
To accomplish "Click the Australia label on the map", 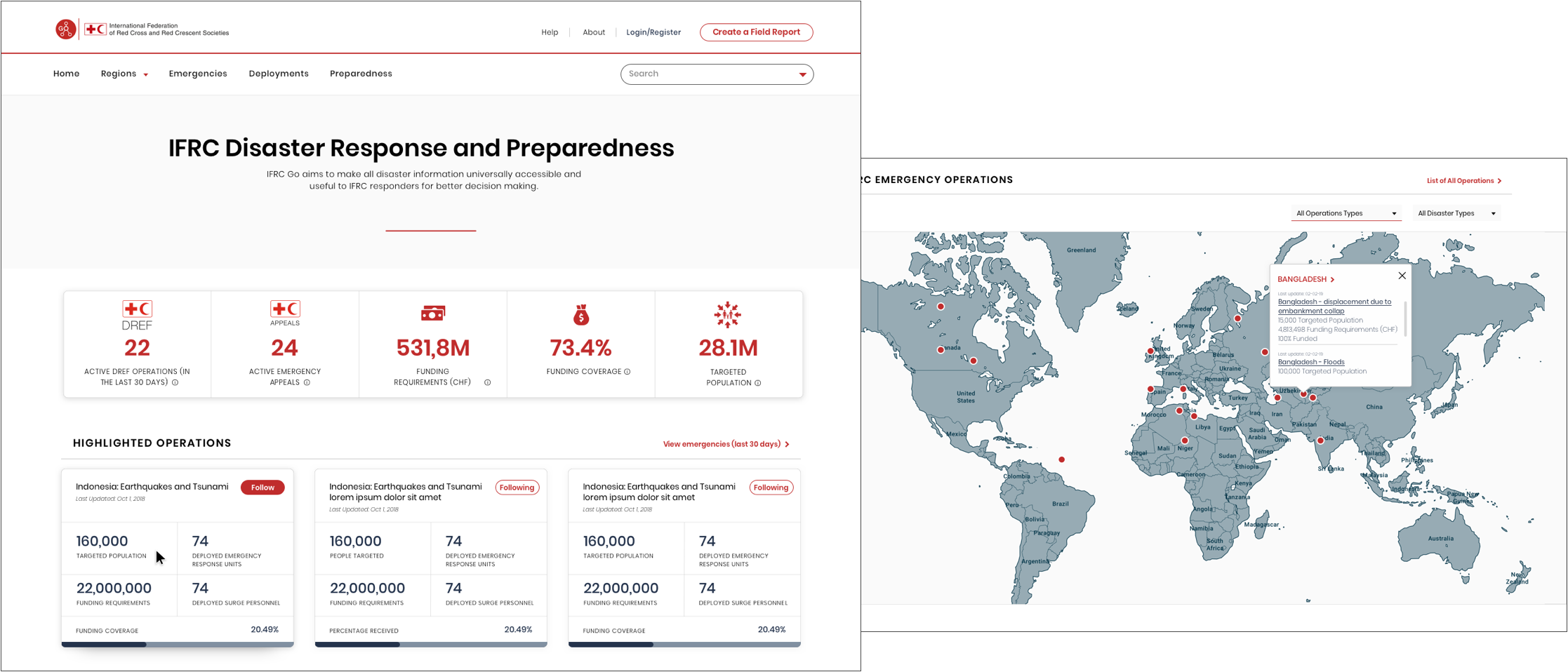I will tap(1441, 539).
